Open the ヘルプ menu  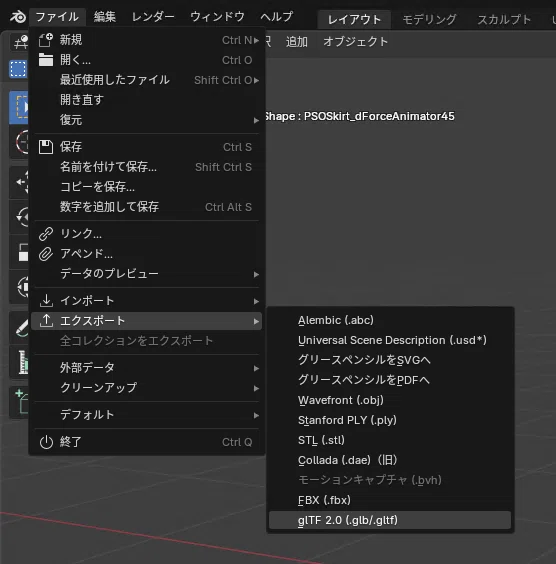click(277, 17)
